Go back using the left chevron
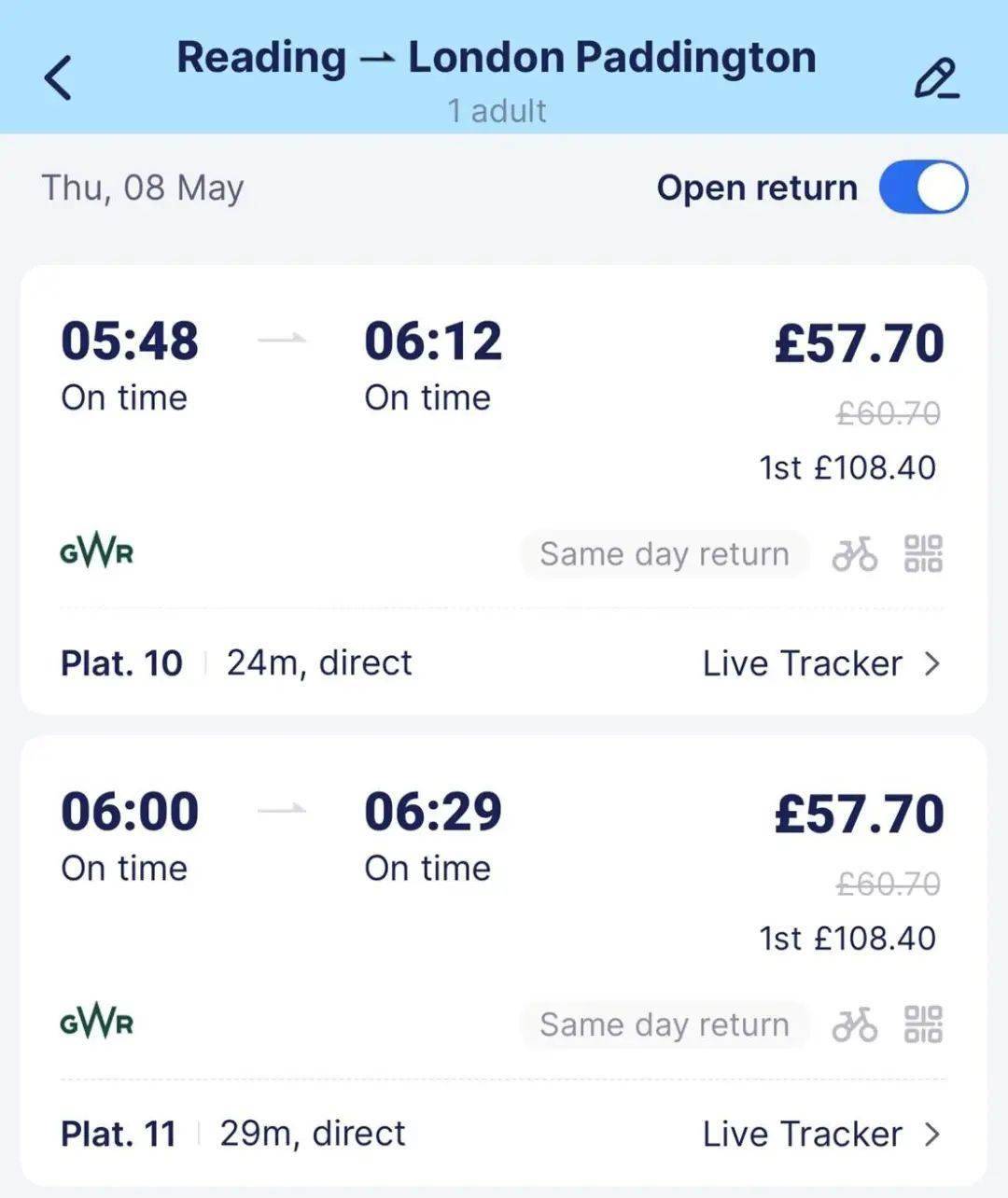 (x=58, y=77)
